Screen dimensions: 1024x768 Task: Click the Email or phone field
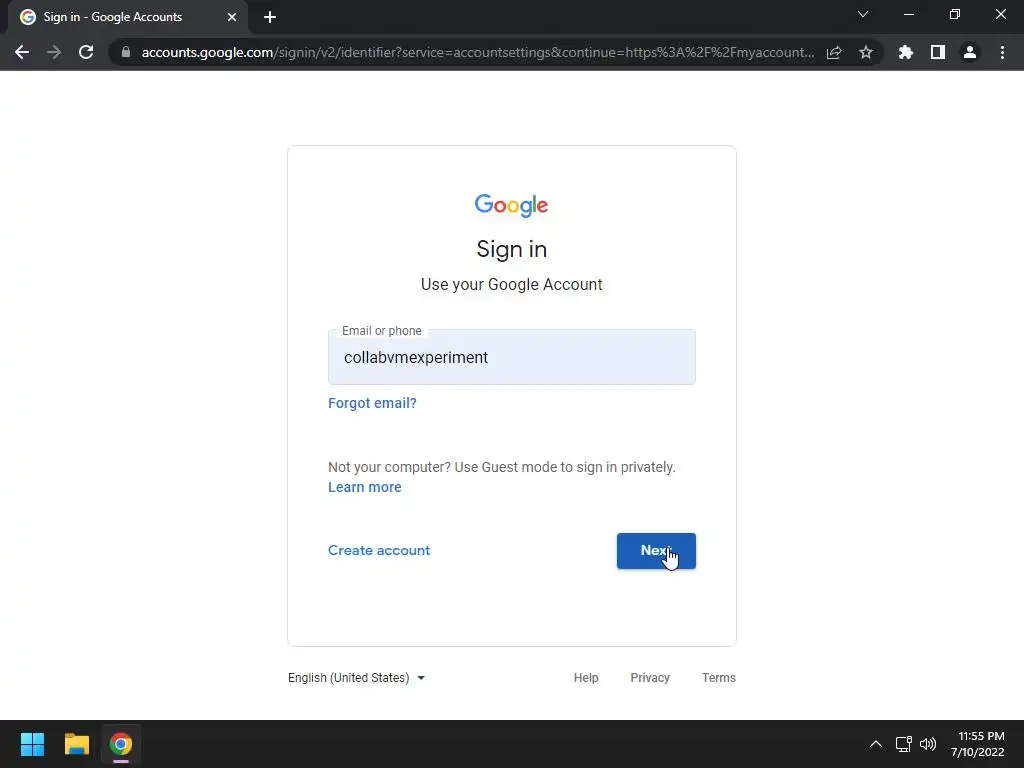(x=512, y=357)
